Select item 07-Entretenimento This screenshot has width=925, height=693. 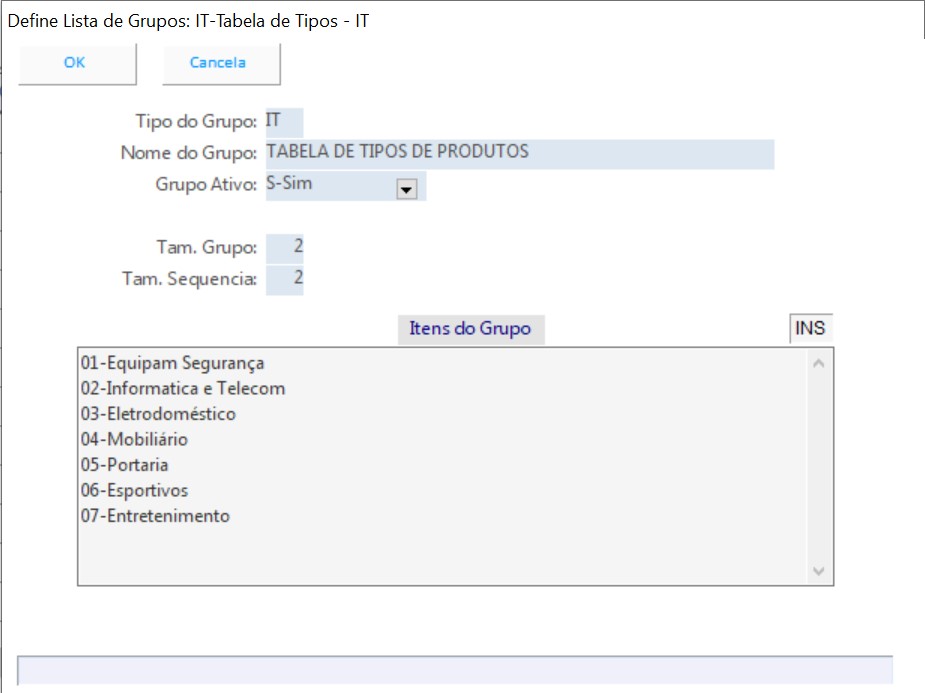click(x=155, y=516)
